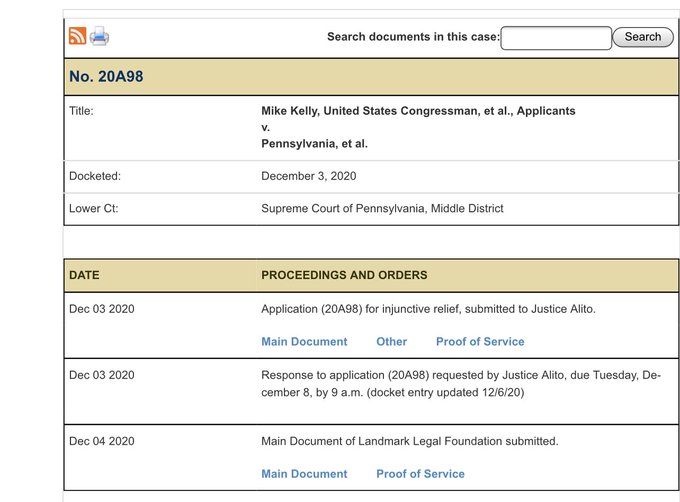Open Landmark Legal Foundation Main Document link

pyautogui.click(x=304, y=474)
